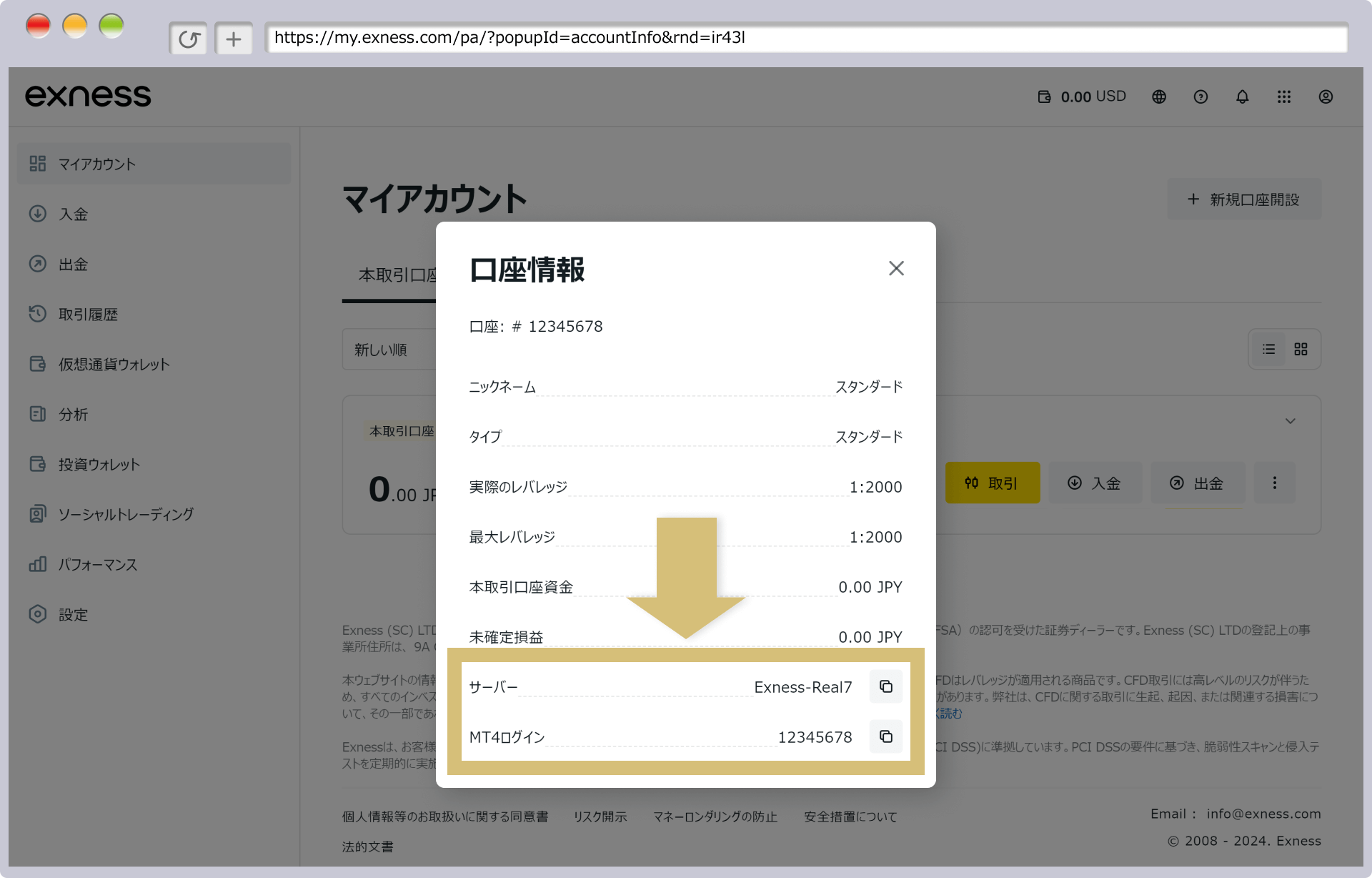Open the 新しい順 sort dropdown
This screenshot has width=1372, height=878.
(x=389, y=350)
